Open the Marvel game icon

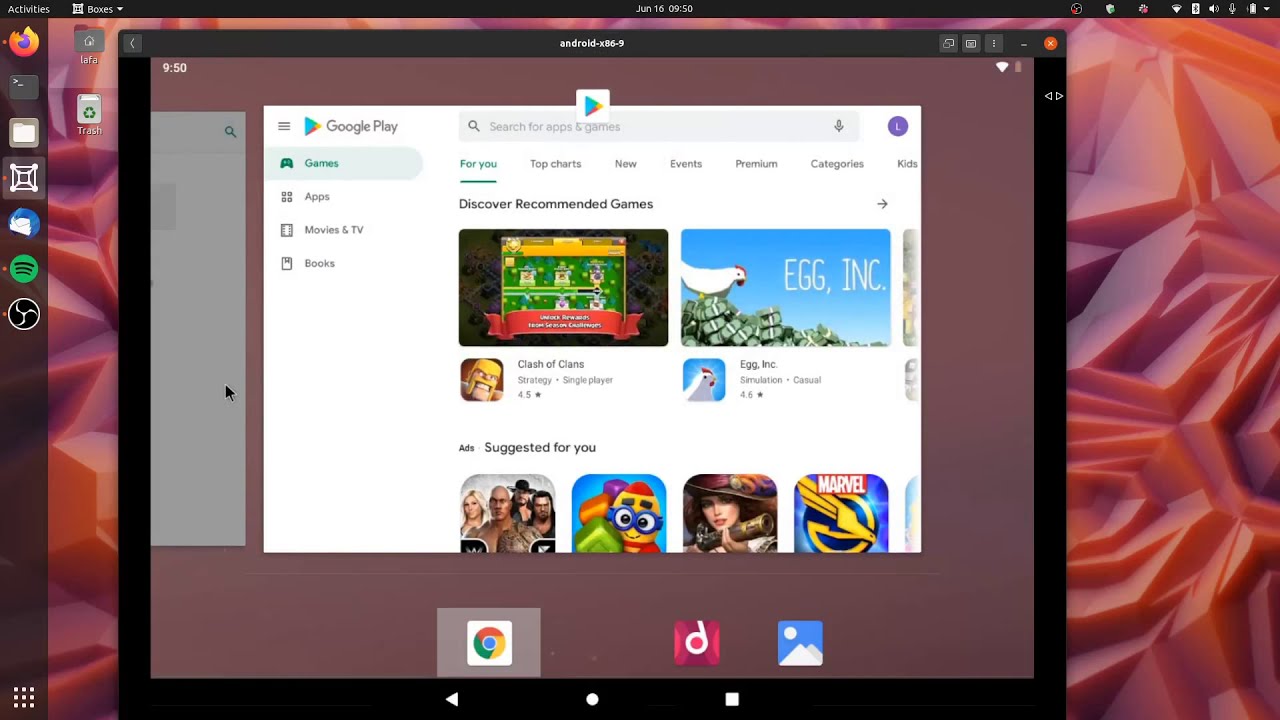click(841, 513)
